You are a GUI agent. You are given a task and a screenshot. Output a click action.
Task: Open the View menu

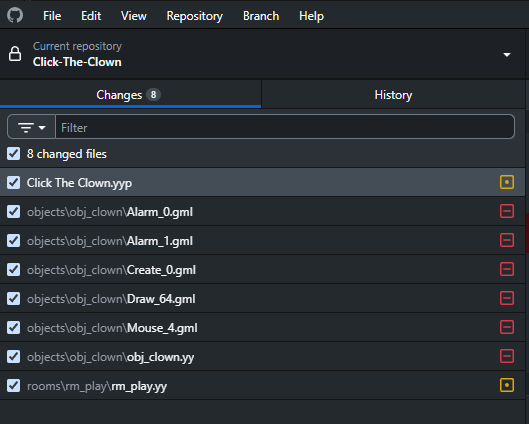click(134, 16)
